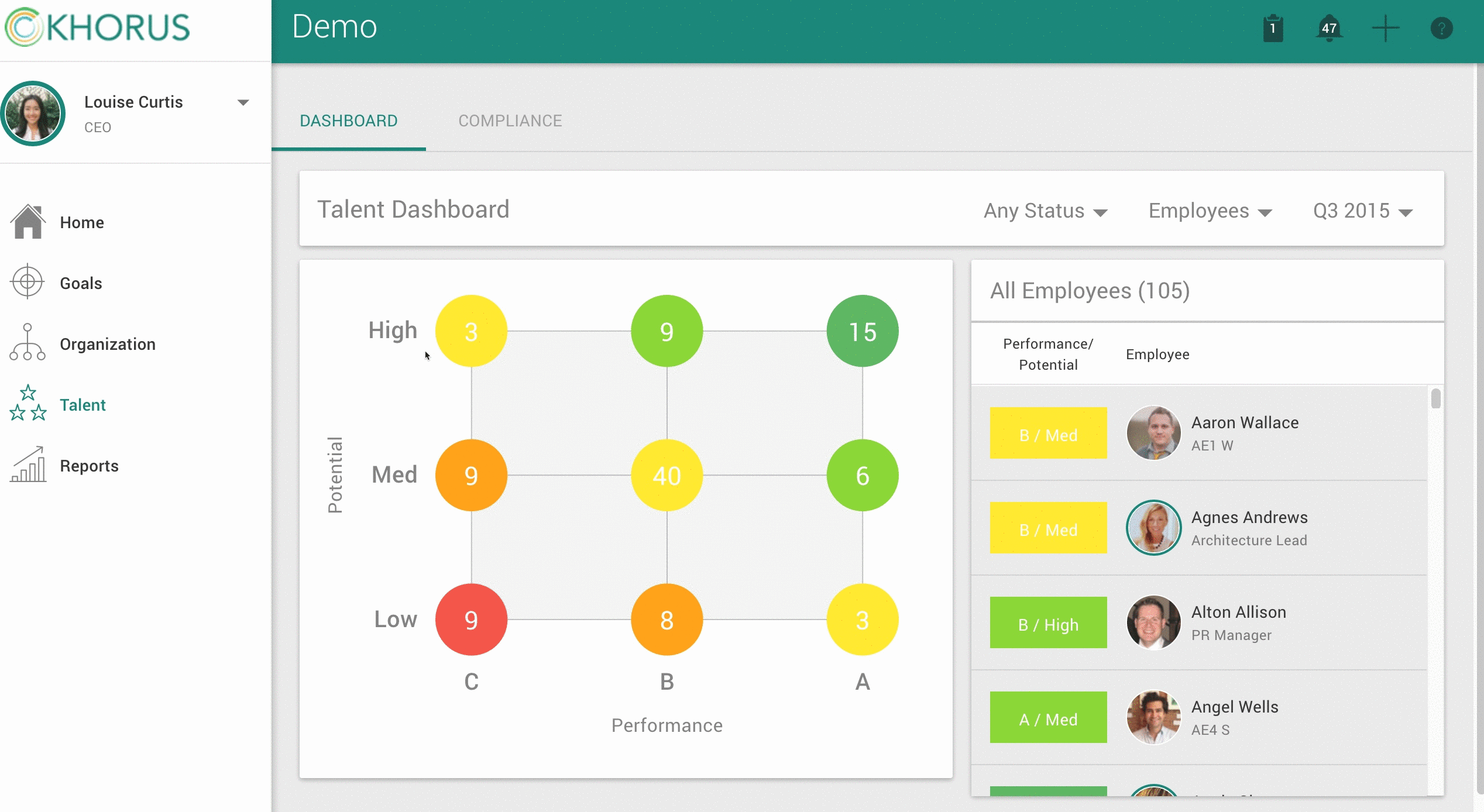Click Agnes Andrews' name

(1249, 517)
